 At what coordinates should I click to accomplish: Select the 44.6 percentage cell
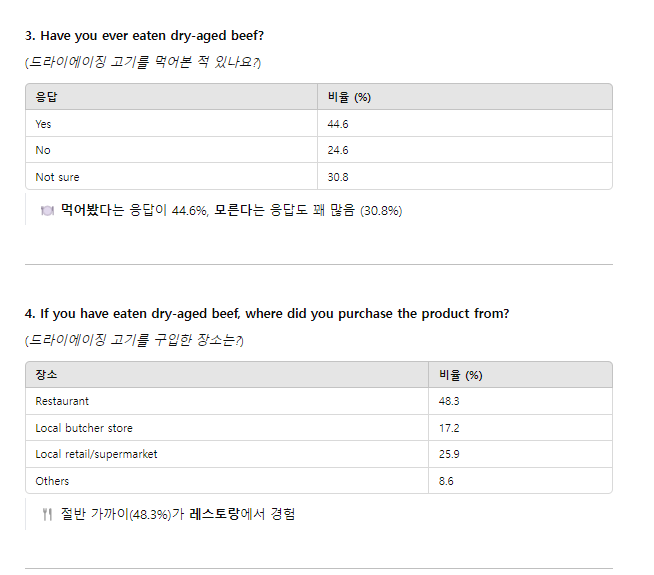338,124
